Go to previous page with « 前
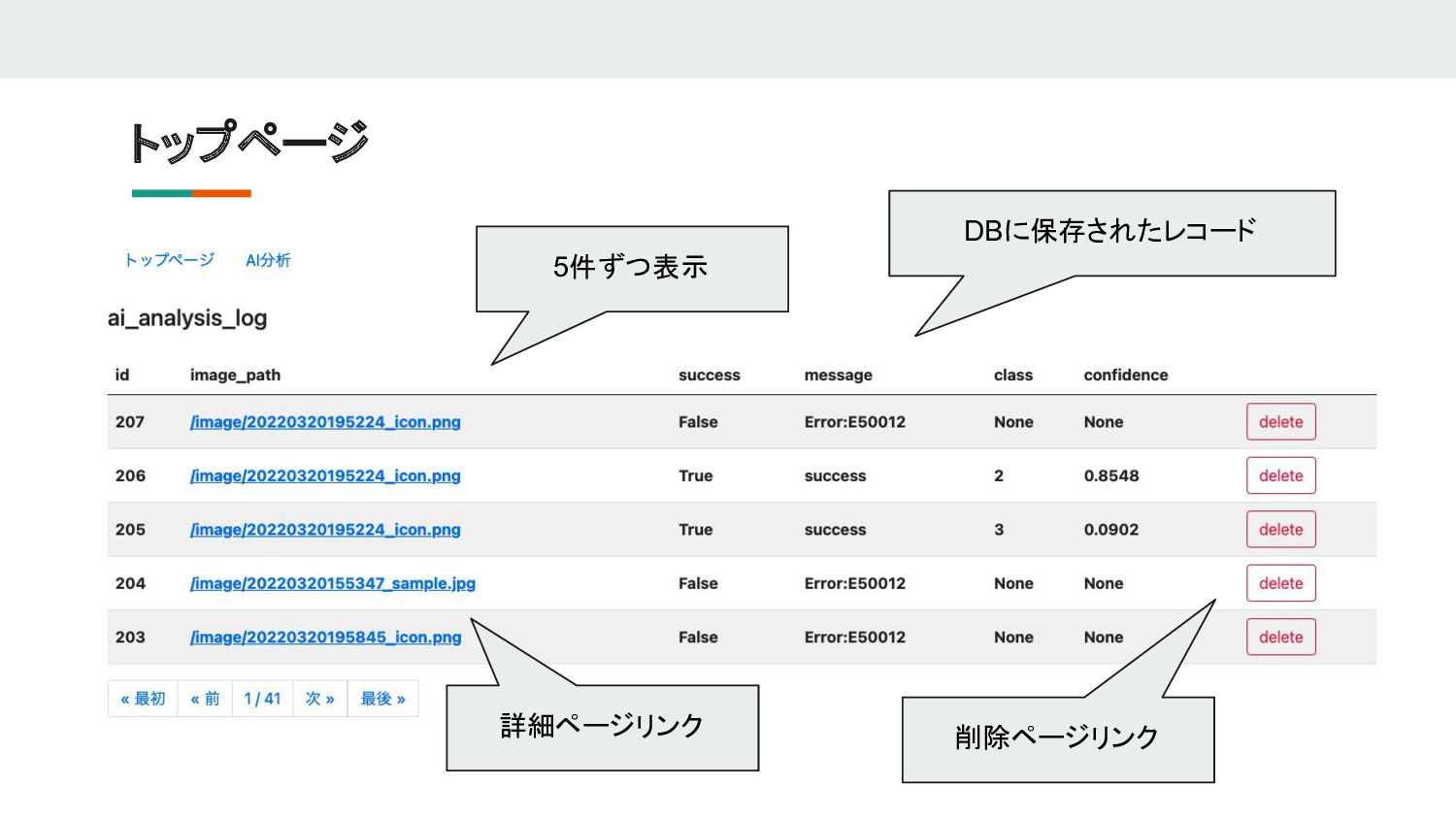Screen dimensions: 1456x819 (205, 699)
